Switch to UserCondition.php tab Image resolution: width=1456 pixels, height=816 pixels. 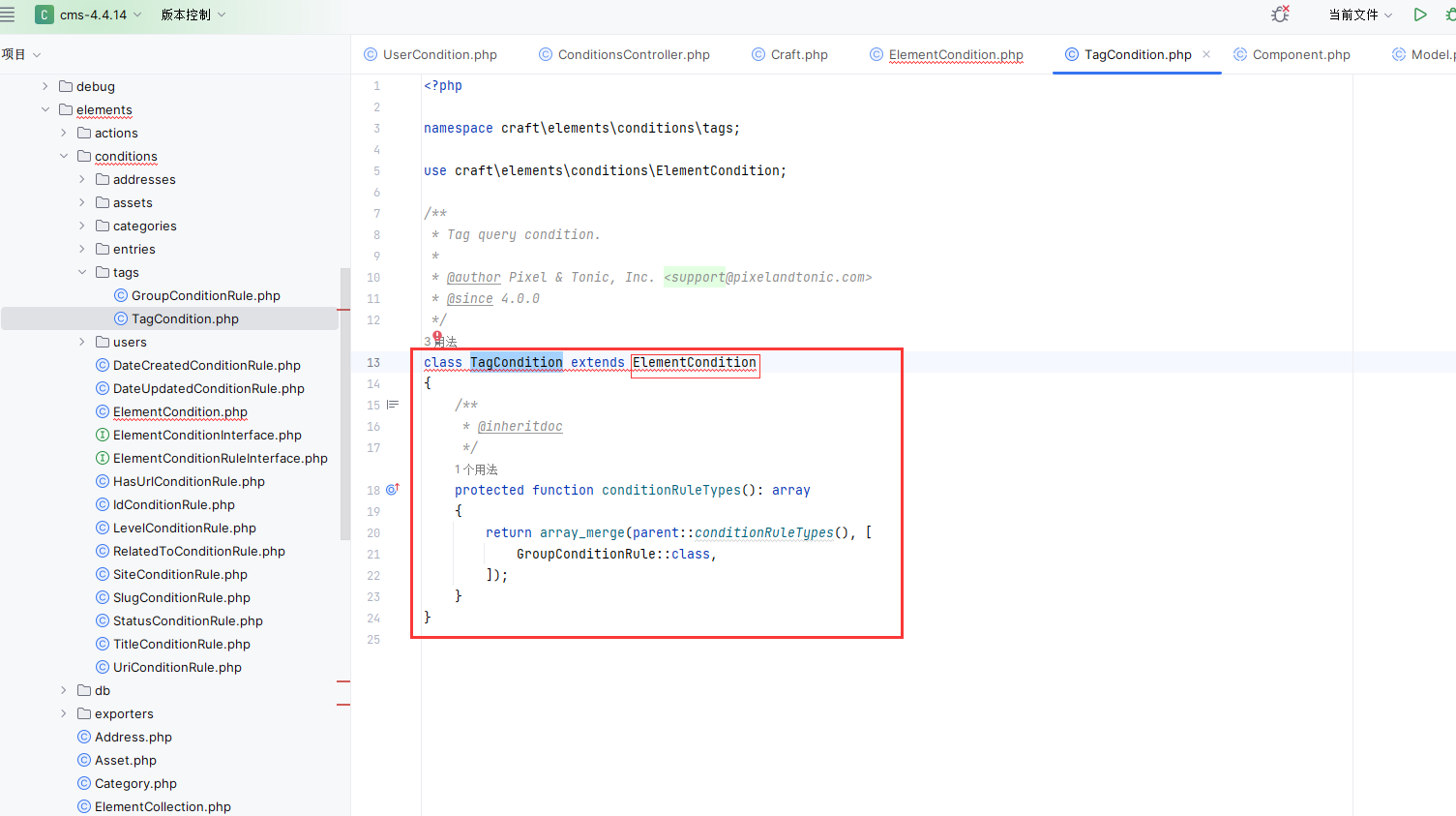(x=431, y=54)
